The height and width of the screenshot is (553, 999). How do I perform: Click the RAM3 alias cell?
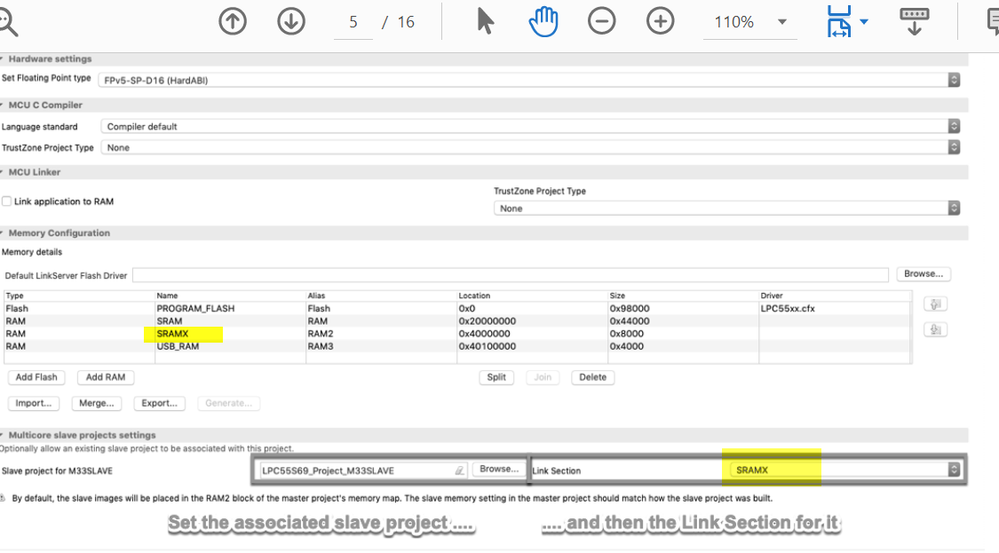pyautogui.click(x=320, y=347)
